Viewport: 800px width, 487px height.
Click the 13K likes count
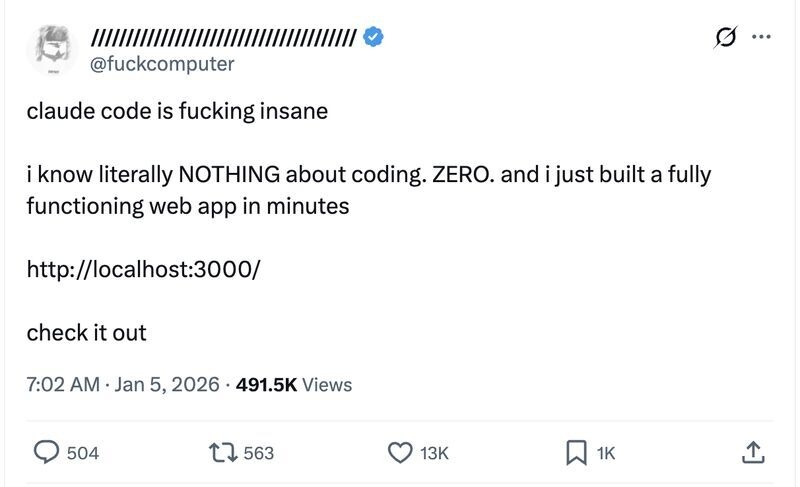tap(435, 453)
